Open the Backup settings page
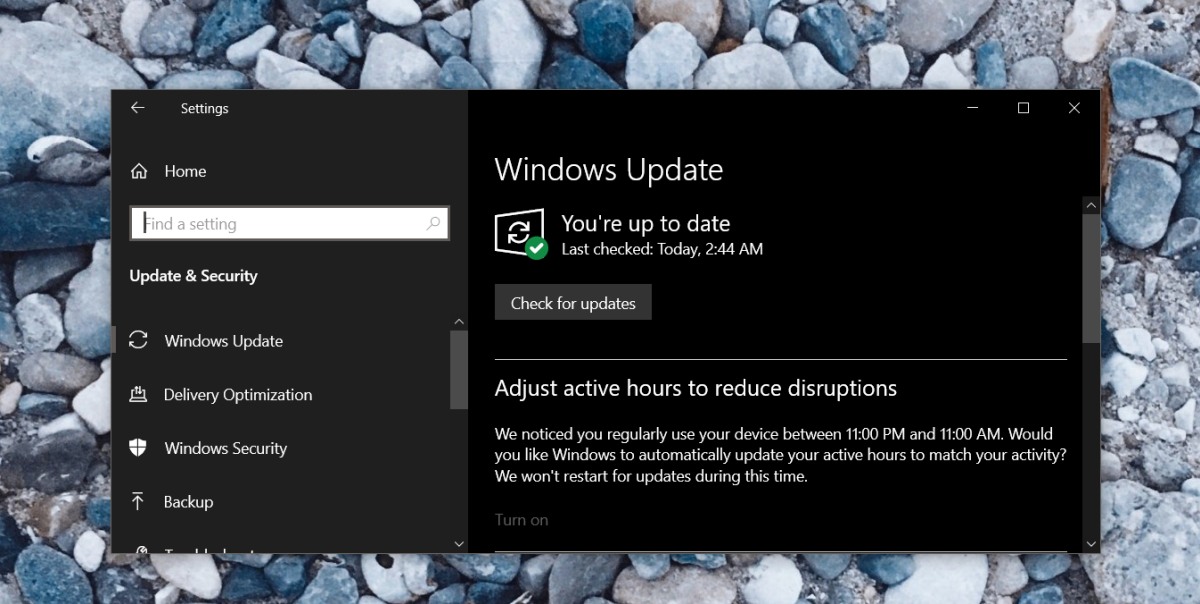The width and height of the screenshot is (1200, 604). pos(188,502)
